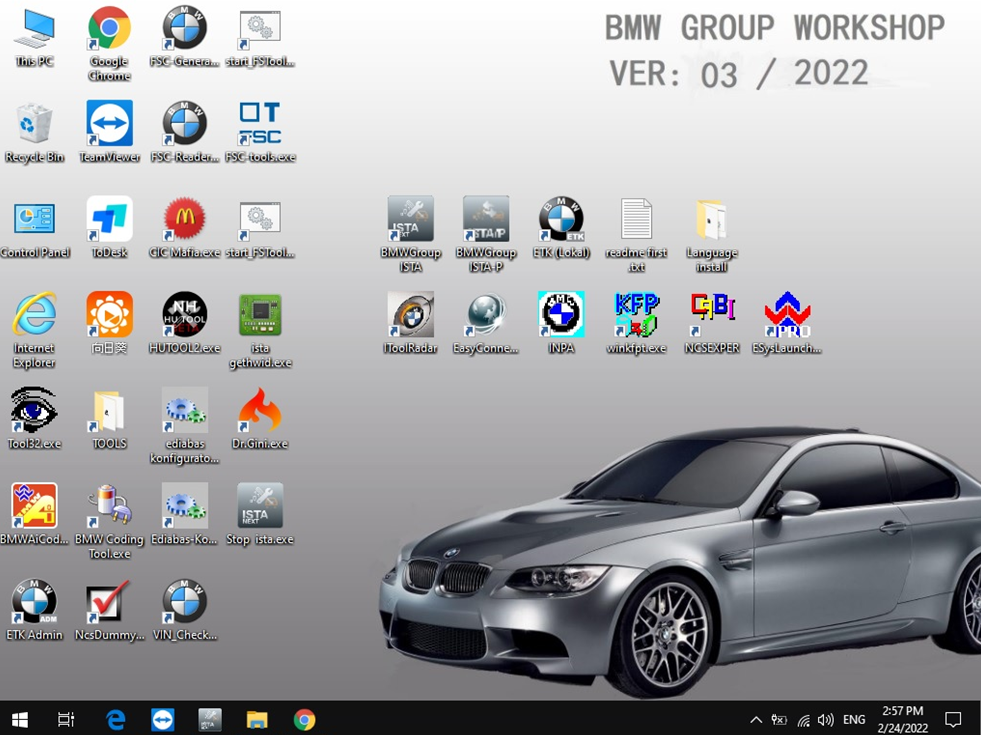Open the clock showing 2:57 PM
This screenshot has width=981, height=735.
pyautogui.click(x=903, y=719)
